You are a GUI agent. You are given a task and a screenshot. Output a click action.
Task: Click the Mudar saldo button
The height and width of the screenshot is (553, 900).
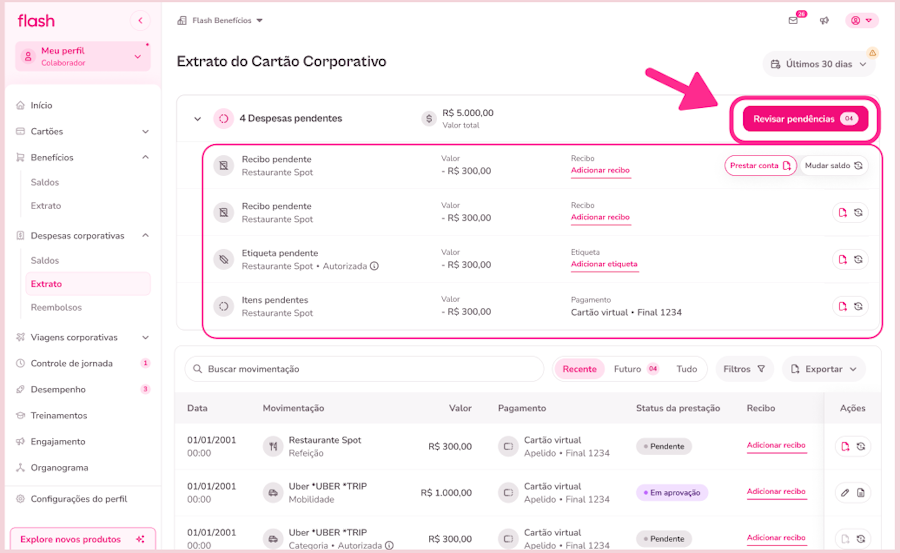pos(833,165)
